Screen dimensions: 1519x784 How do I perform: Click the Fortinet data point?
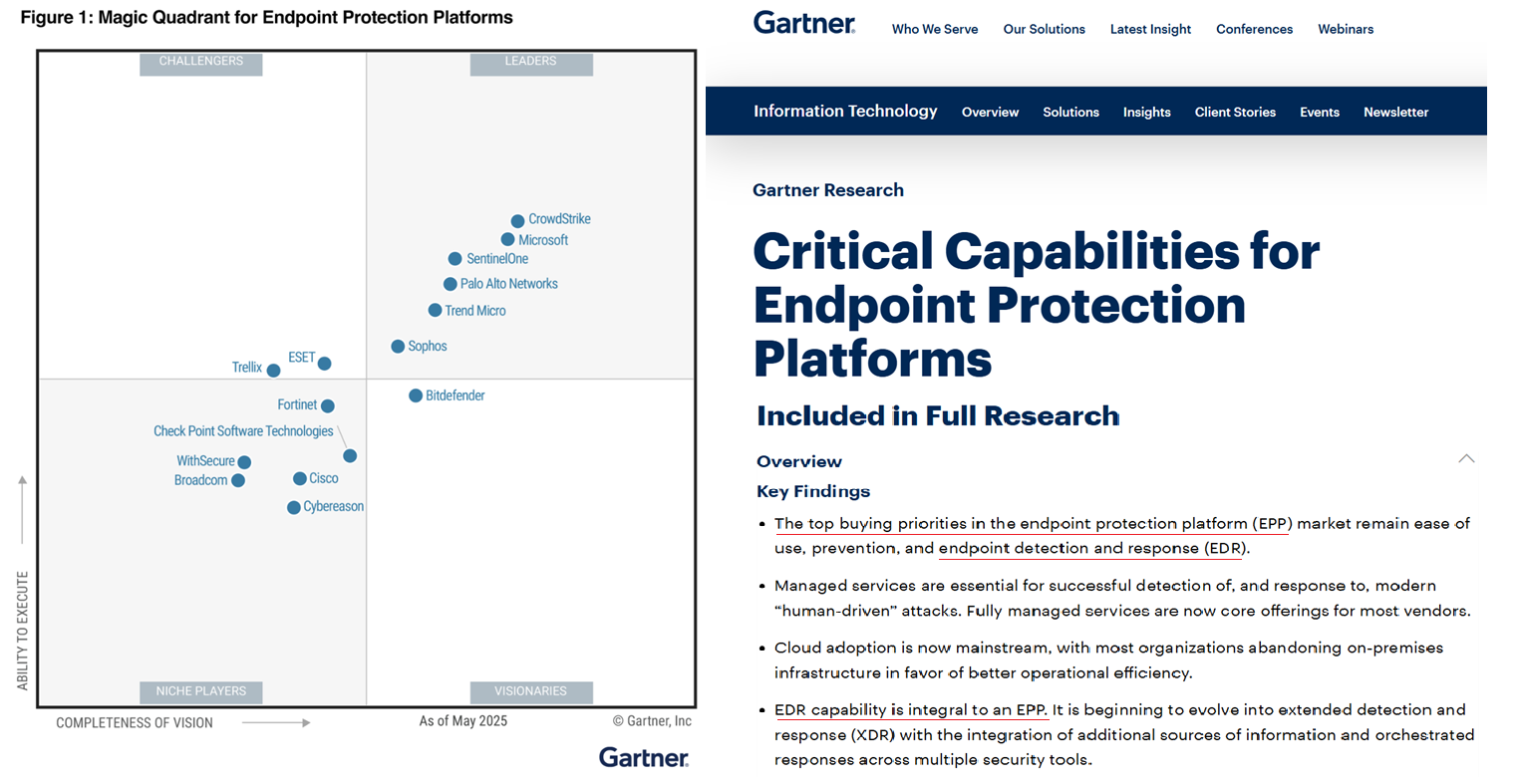coord(327,405)
